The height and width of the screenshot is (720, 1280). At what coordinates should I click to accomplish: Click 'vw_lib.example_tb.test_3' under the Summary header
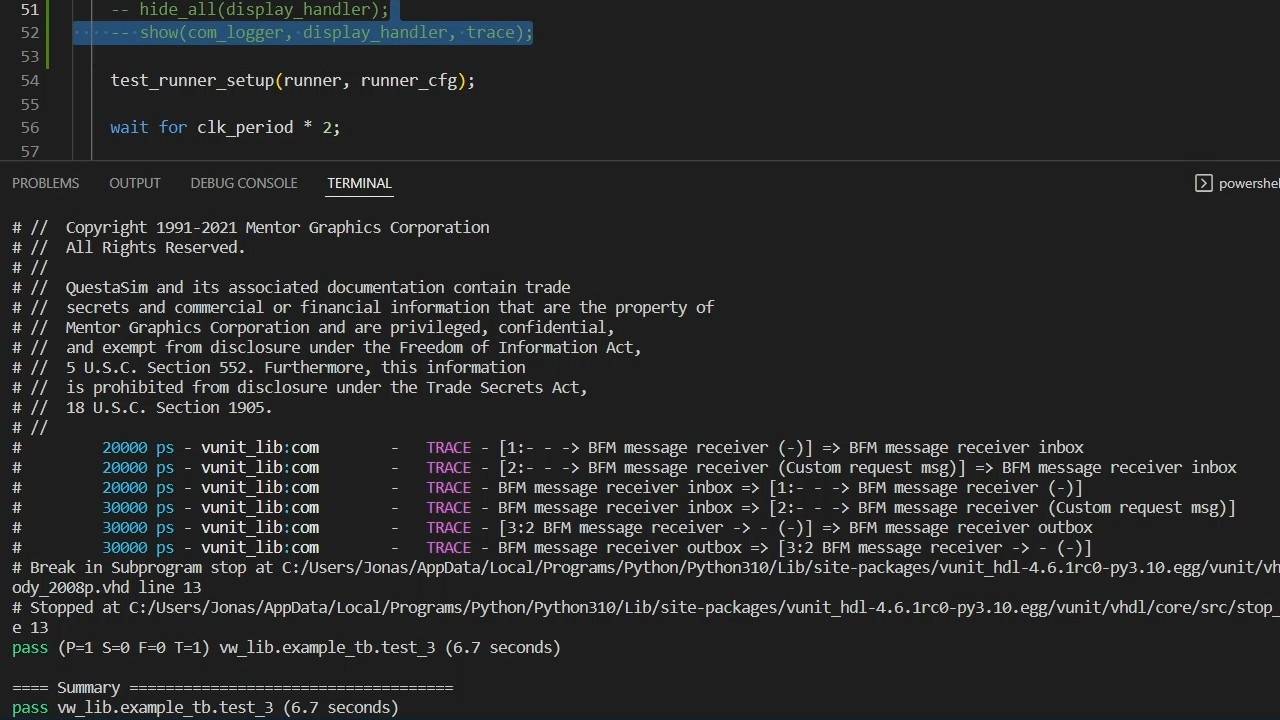coord(165,707)
